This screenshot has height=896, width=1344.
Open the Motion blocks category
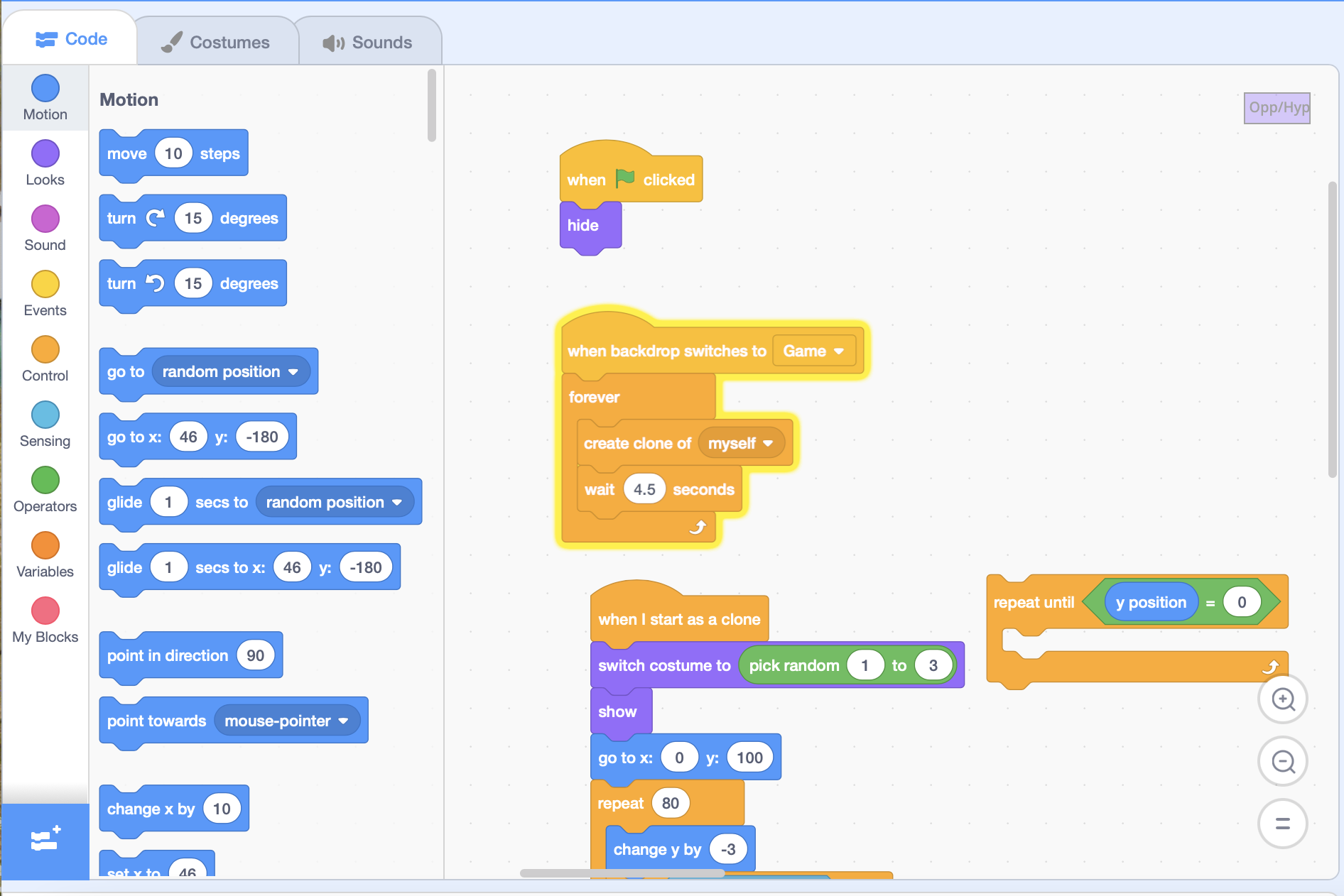coord(45,98)
